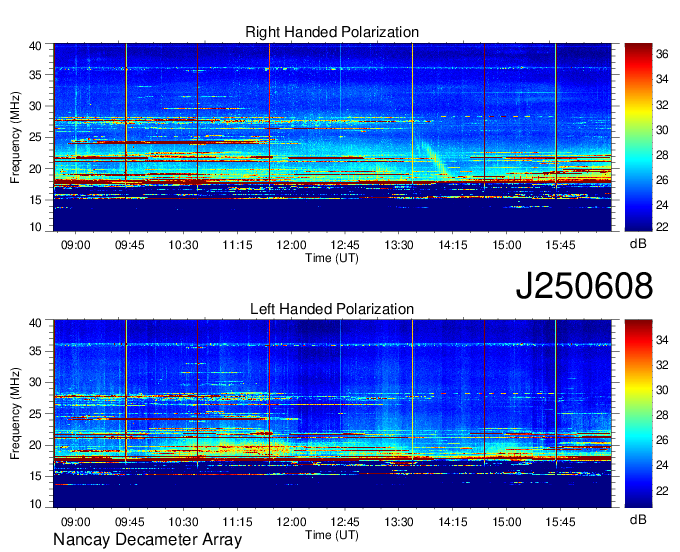Click the 12:00 tick of Left Handed plot
680x552 pixels.
click(x=291, y=522)
